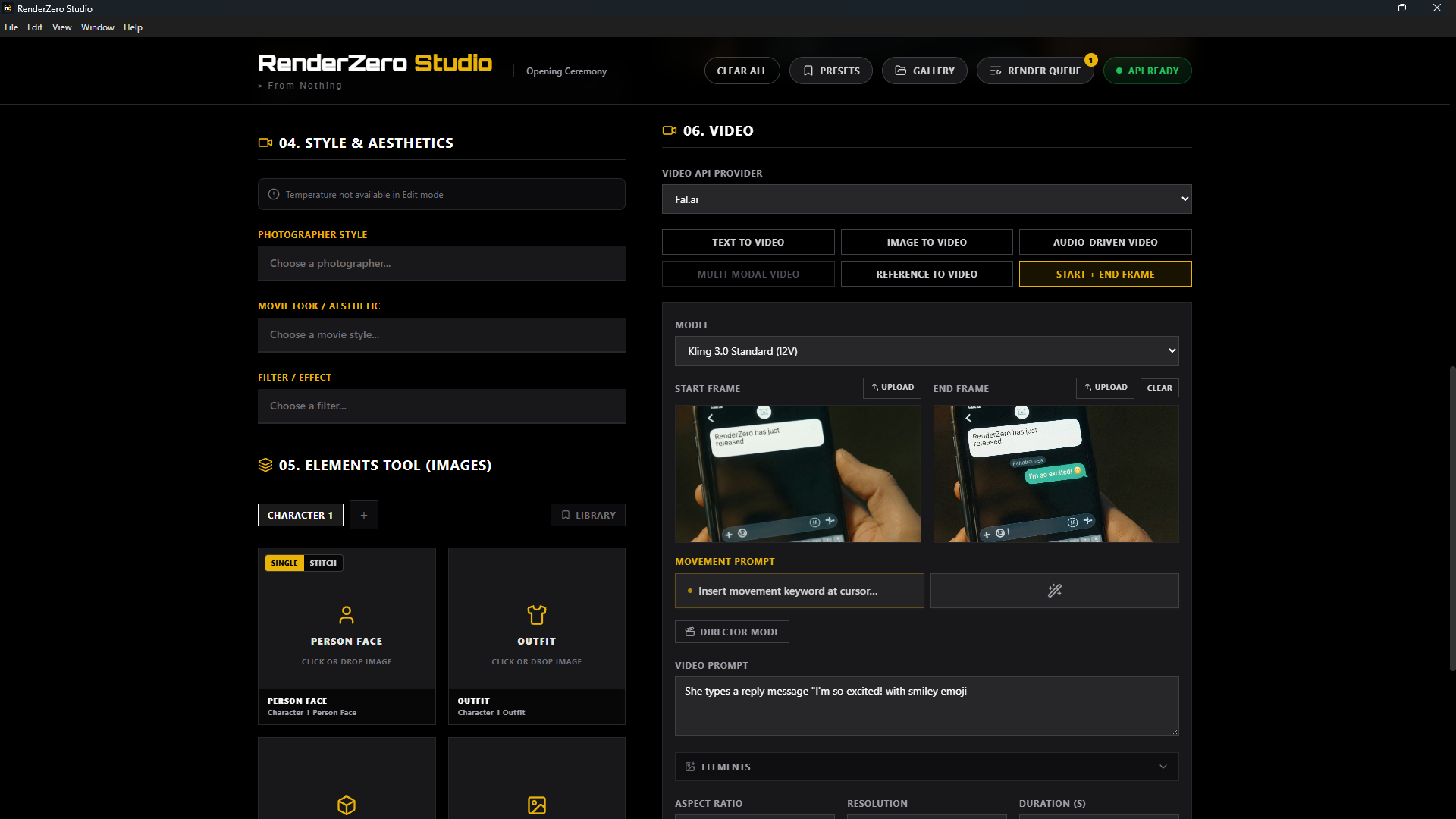Select the Character 1 tab

pos(300,515)
